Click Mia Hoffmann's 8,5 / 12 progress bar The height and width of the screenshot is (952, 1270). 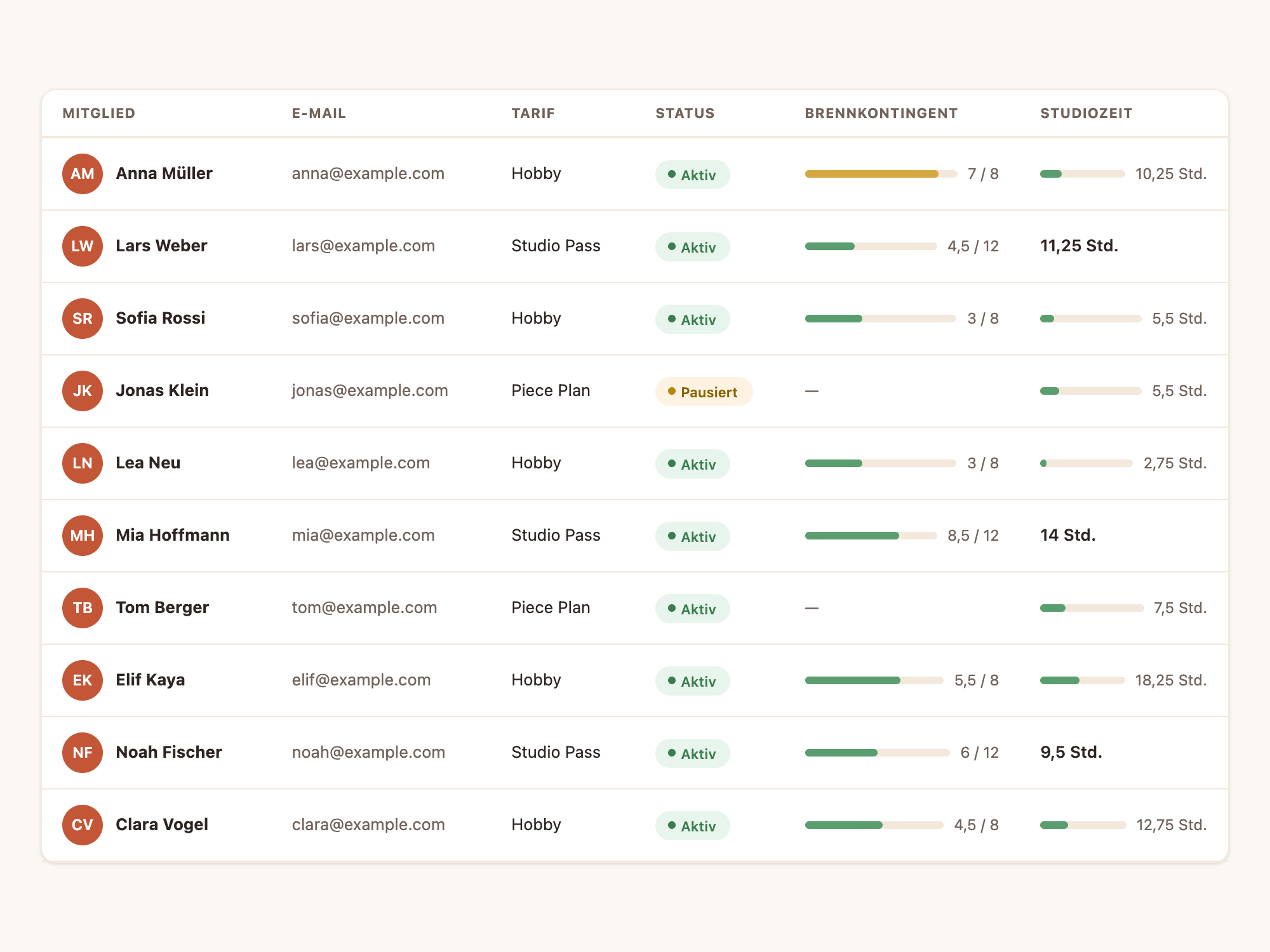(x=871, y=536)
